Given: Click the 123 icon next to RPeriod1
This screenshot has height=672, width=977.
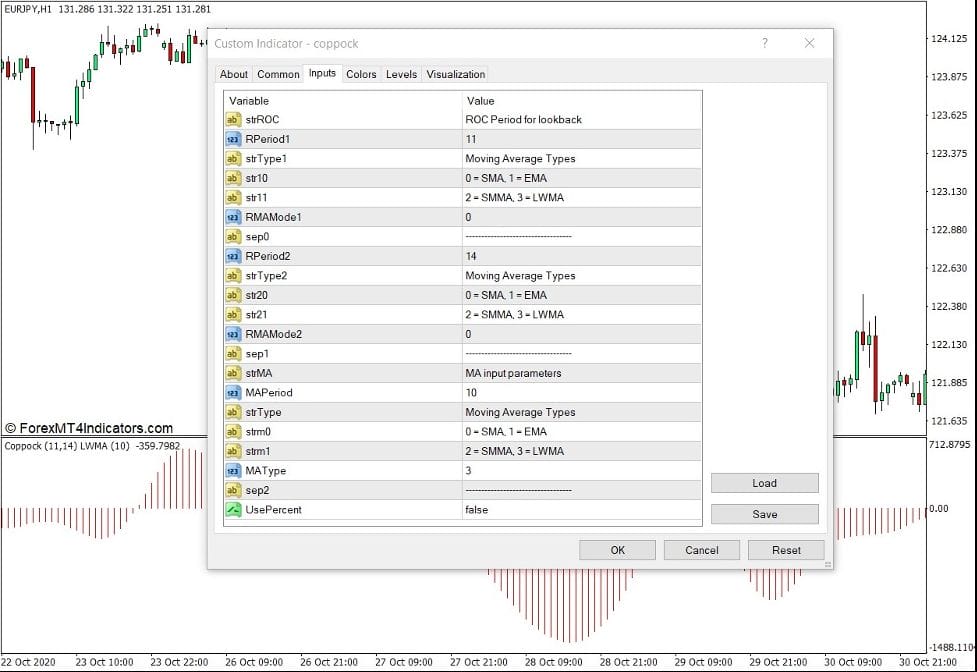Looking at the screenshot, I should point(232,139).
